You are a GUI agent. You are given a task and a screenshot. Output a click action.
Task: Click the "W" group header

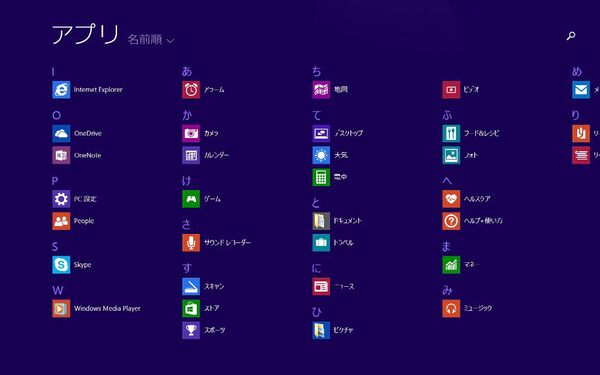point(58,290)
